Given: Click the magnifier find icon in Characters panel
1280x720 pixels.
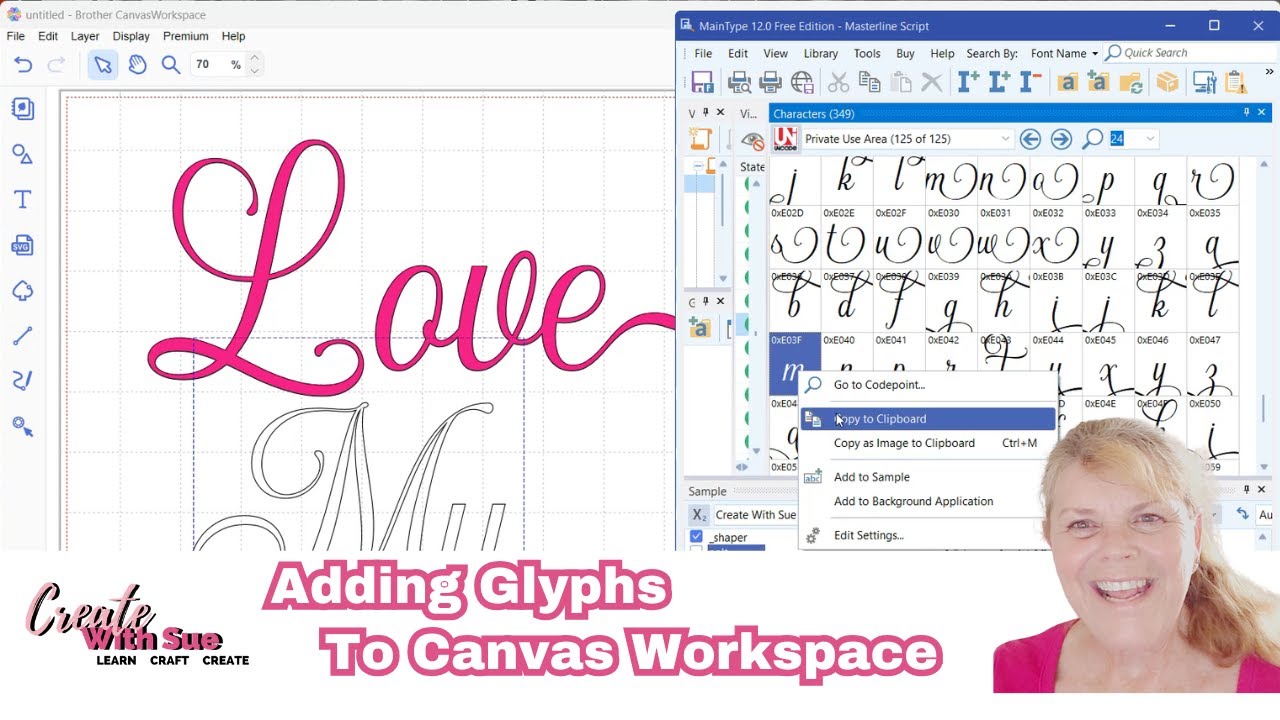Looking at the screenshot, I should 1092,139.
